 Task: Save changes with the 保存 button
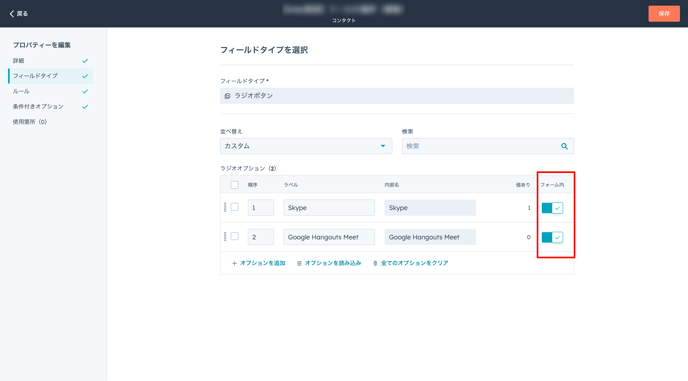664,14
